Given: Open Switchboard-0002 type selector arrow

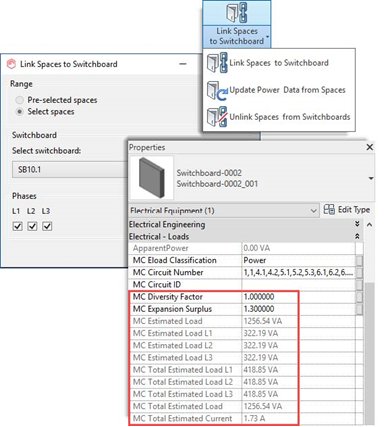Looking at the screenshot, I should pyautogui.click(x=371, y=178).
